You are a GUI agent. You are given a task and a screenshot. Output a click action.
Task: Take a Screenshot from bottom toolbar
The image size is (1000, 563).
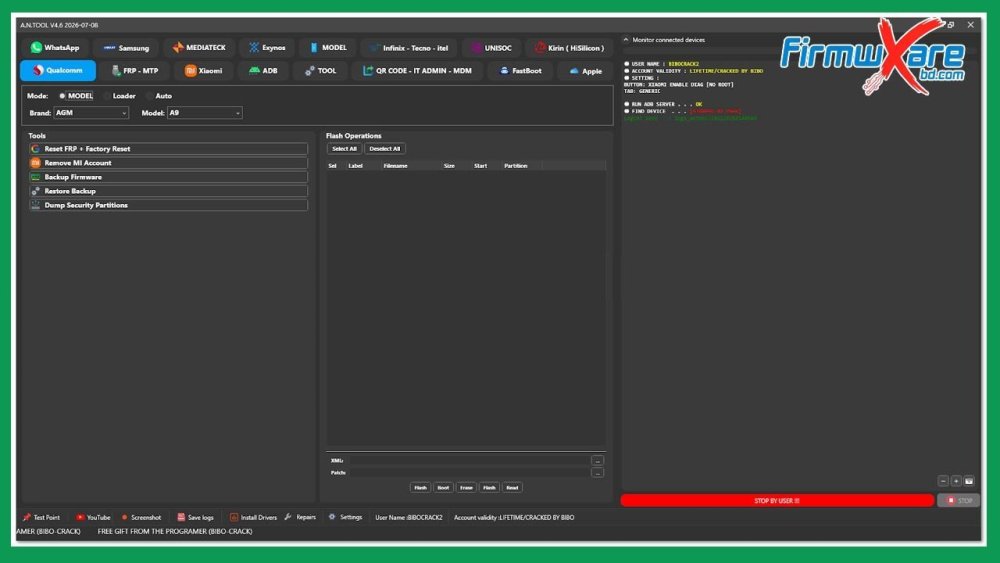[x=142, y=517]
